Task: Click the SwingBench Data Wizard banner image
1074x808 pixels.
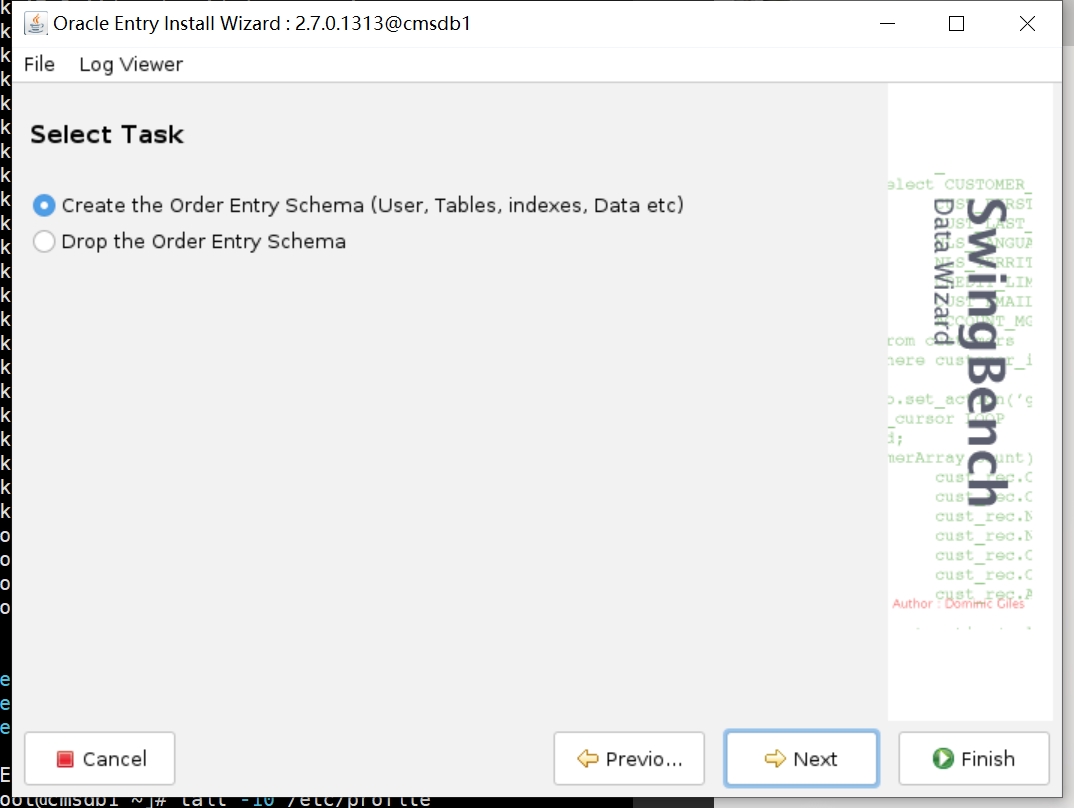Action: [x=970, y=402]
